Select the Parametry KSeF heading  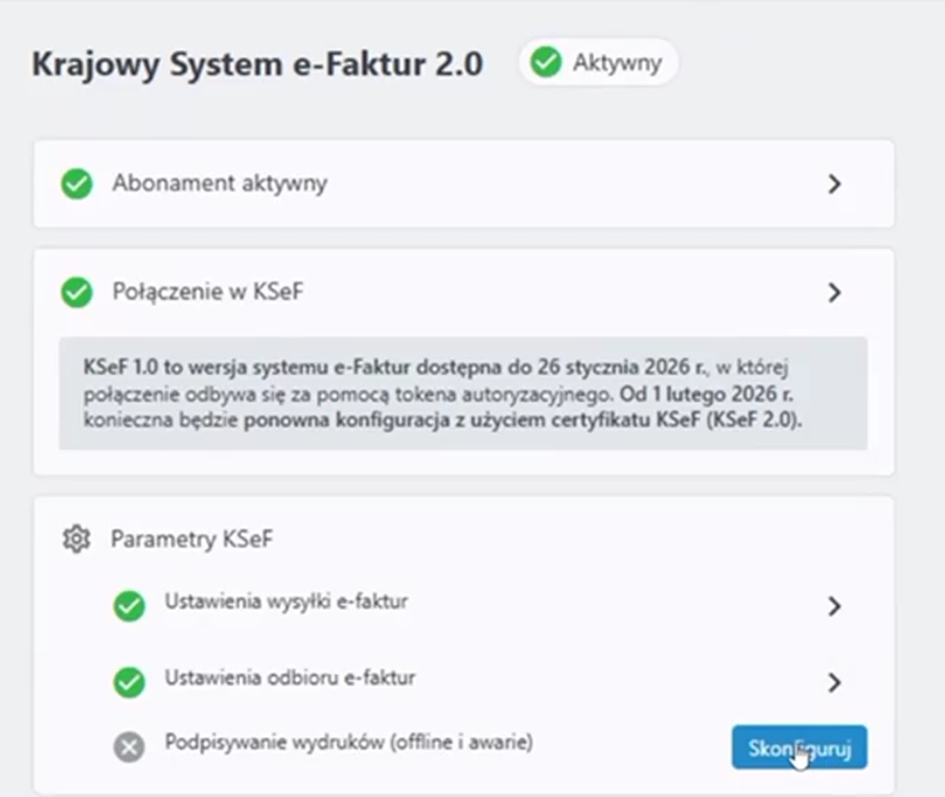[192, 540]
